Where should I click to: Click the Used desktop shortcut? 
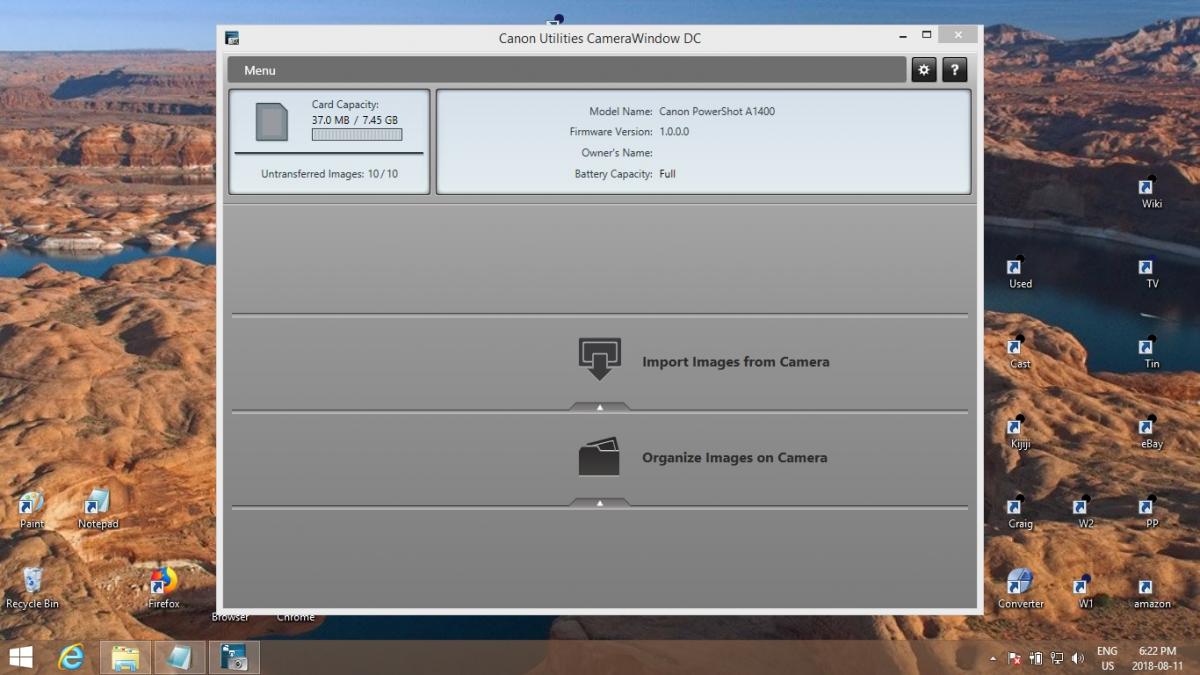point(1020,272)
